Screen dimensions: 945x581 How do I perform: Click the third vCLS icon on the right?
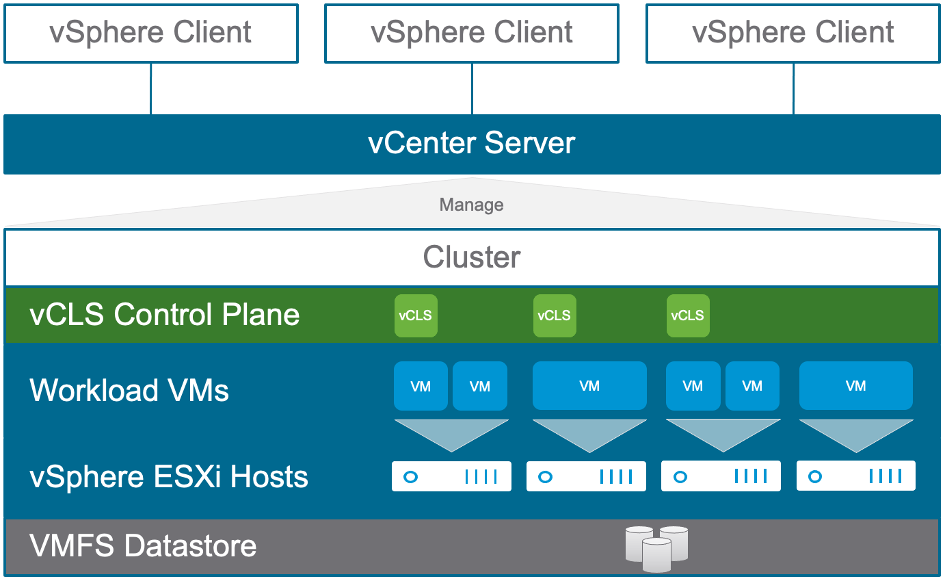tap(688, 315)
